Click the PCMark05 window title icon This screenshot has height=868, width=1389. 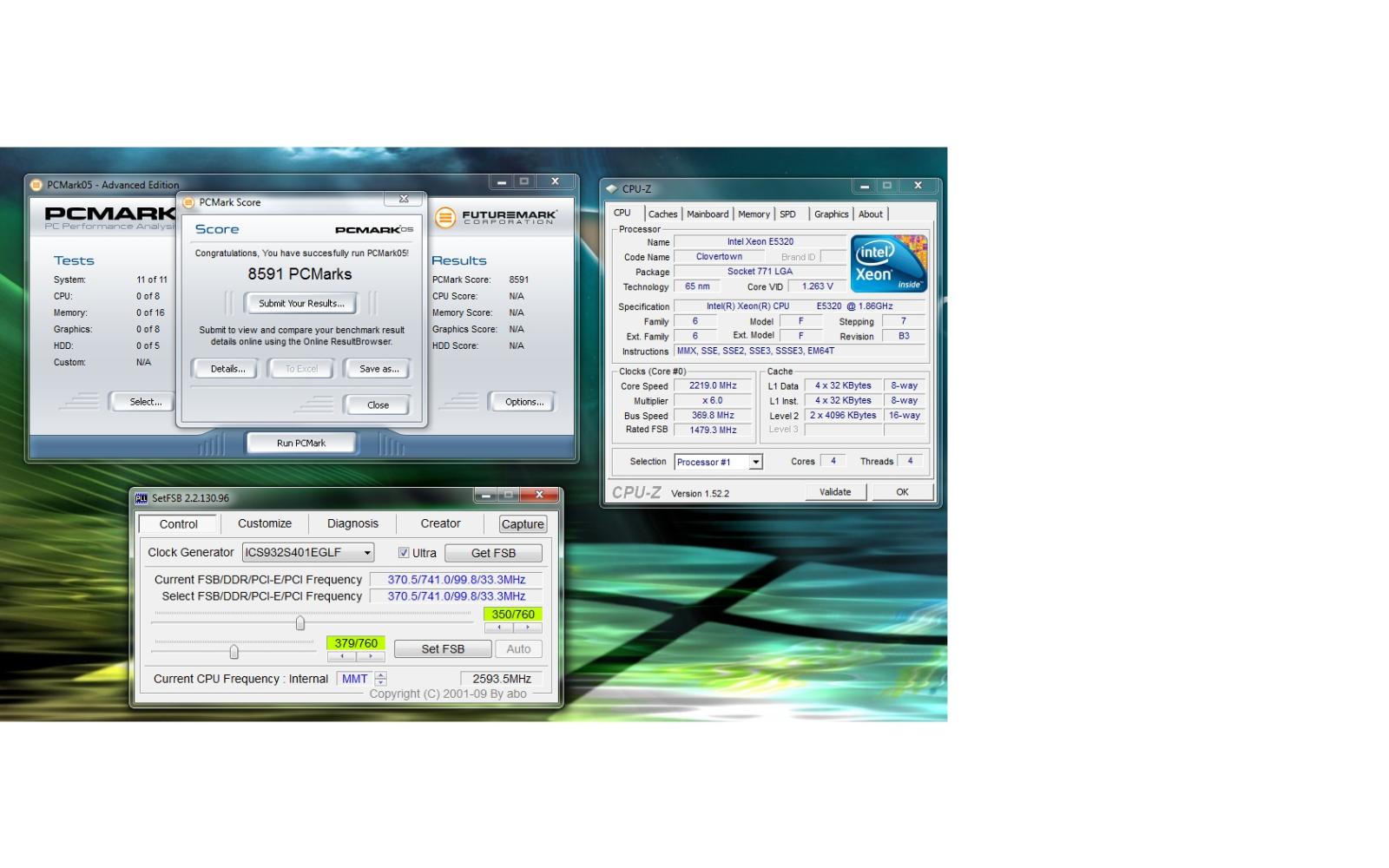(36, 185)
